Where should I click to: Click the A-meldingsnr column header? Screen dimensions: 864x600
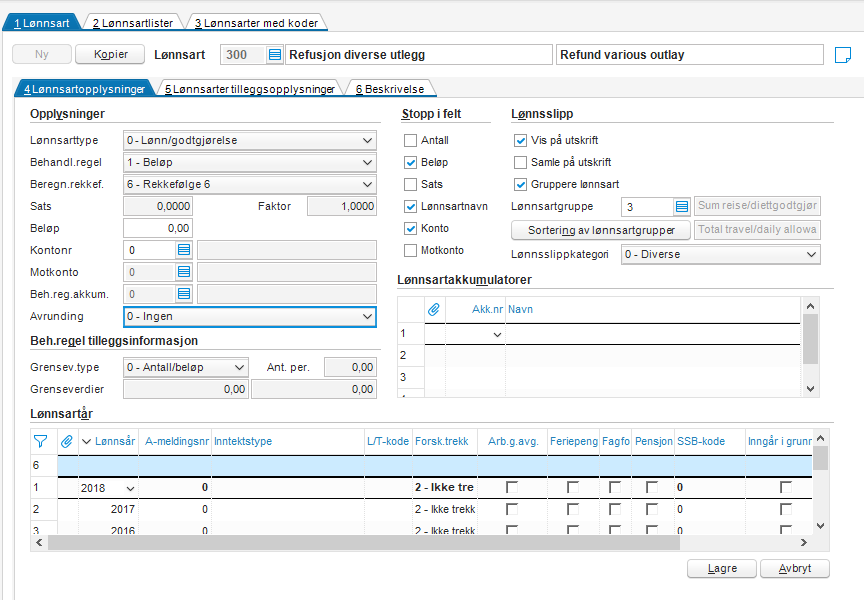177,441
